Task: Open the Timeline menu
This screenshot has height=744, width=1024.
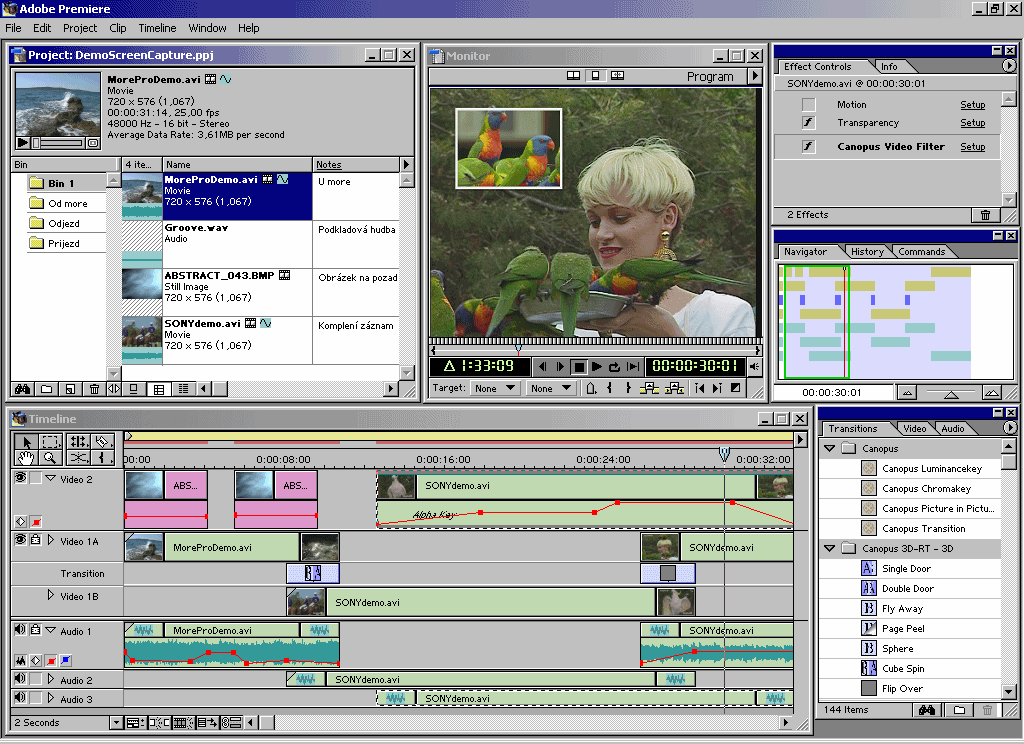Action: click(x=157, y=28)
